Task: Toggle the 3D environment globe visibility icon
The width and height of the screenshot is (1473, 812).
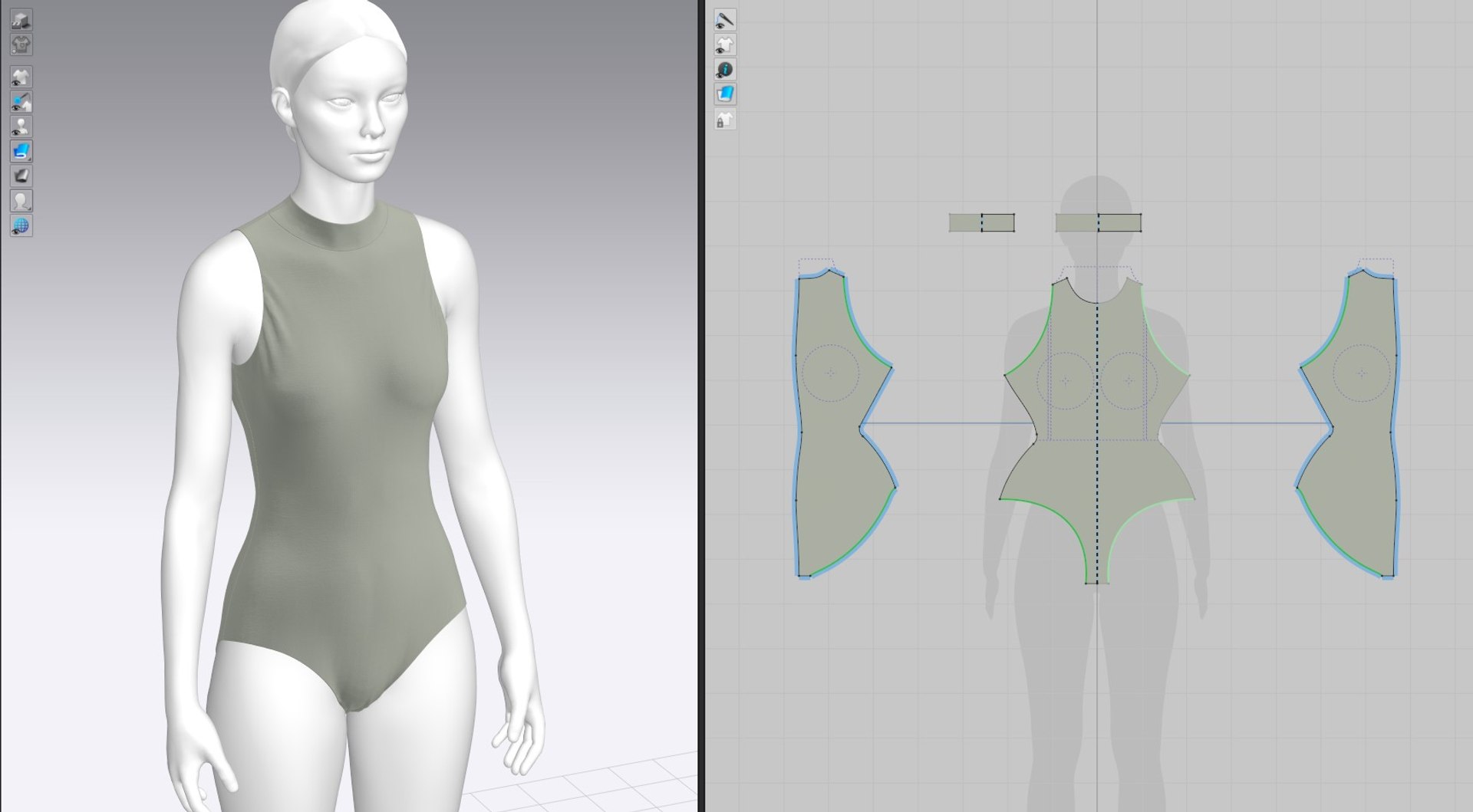Action: [x=21, y=225]
